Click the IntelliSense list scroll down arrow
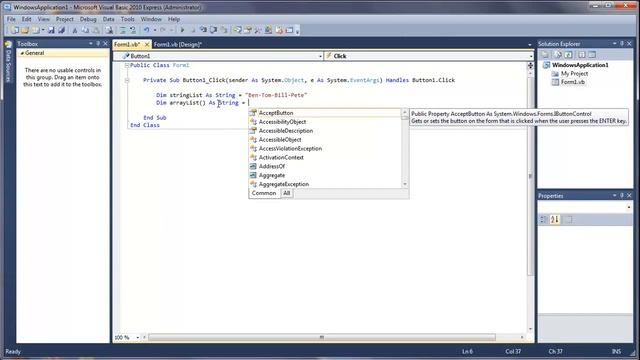Image resolution: width=640 pixels, height=360 pixels. [x=405, y=184]
